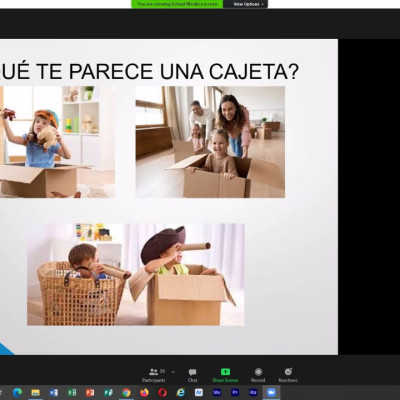The height and width of the screenshot is (400, 400).
Task: Expand the Participants options chevron
Action: tap(173, 372)
